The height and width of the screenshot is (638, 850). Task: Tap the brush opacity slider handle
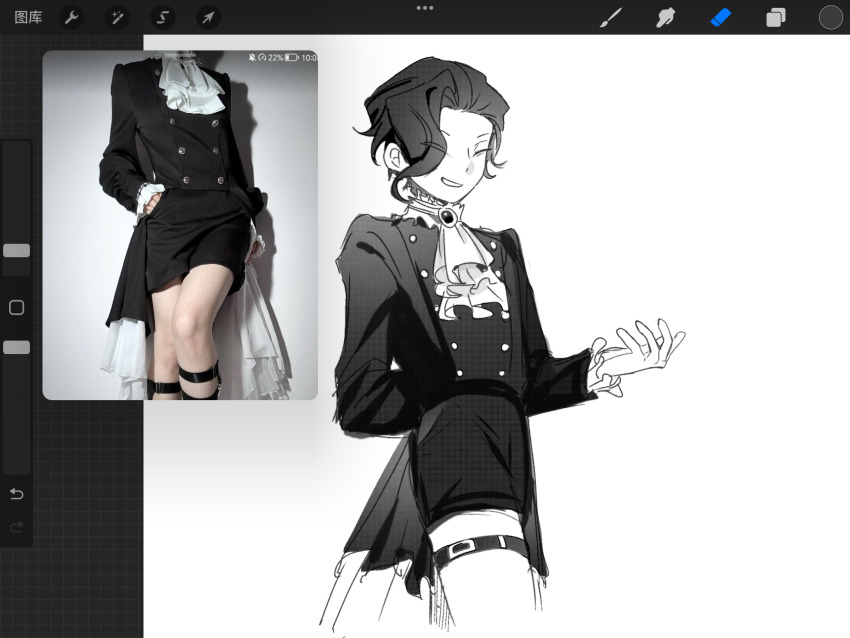tap(16, 347)
